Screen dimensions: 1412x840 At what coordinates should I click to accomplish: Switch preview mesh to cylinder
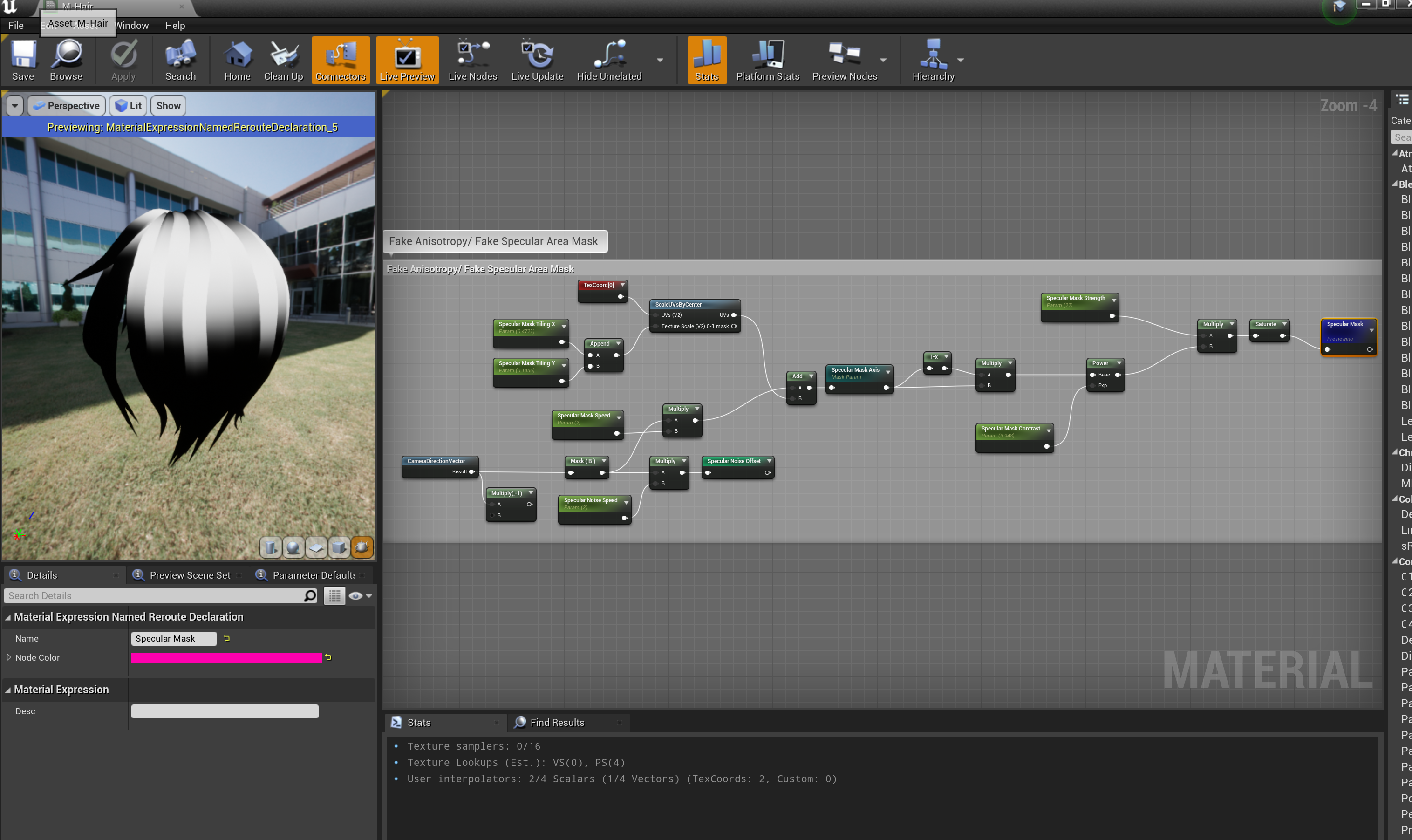(x=271, y=547)
